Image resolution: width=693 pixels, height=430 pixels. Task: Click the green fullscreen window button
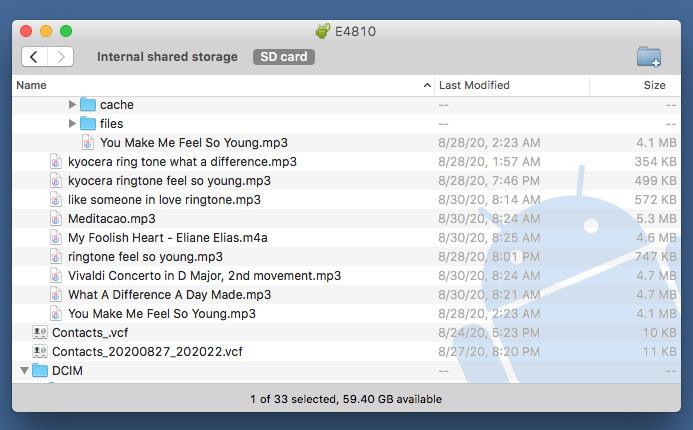(x=66, y=31)
